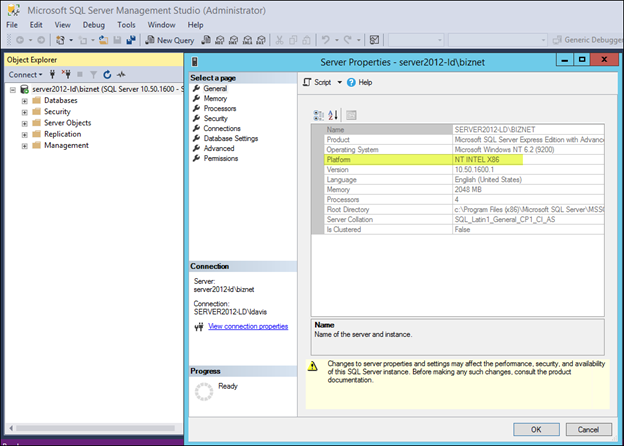Click the Copy icon in toolbar
The height and width of the screenshot is (446, 624).
[x=293, y=40]
